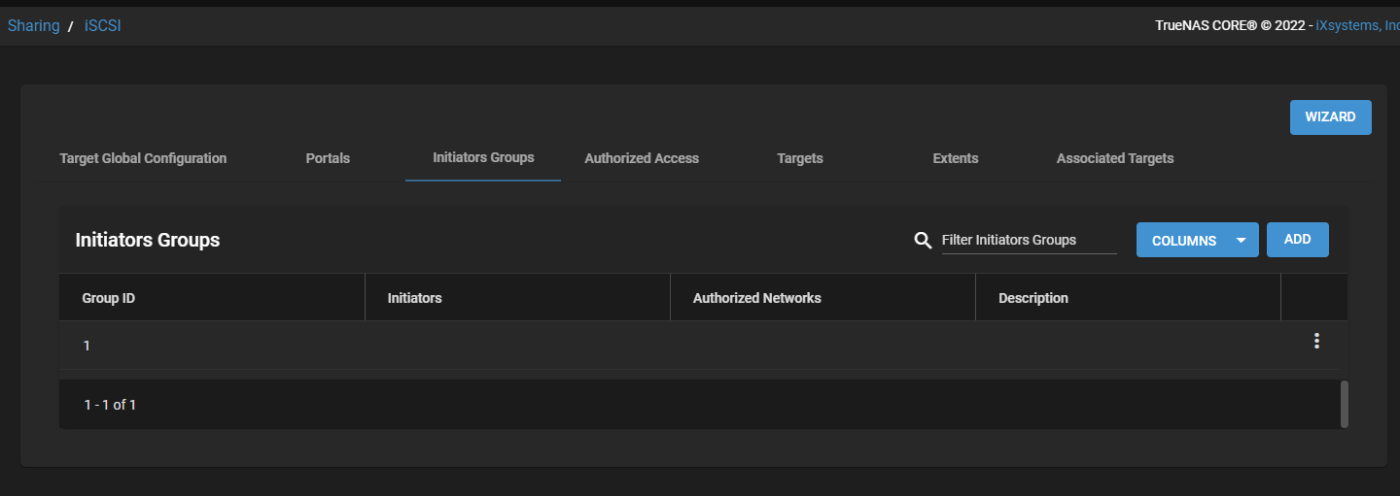Launch the iSCSI Wizard

(1330, 117)
